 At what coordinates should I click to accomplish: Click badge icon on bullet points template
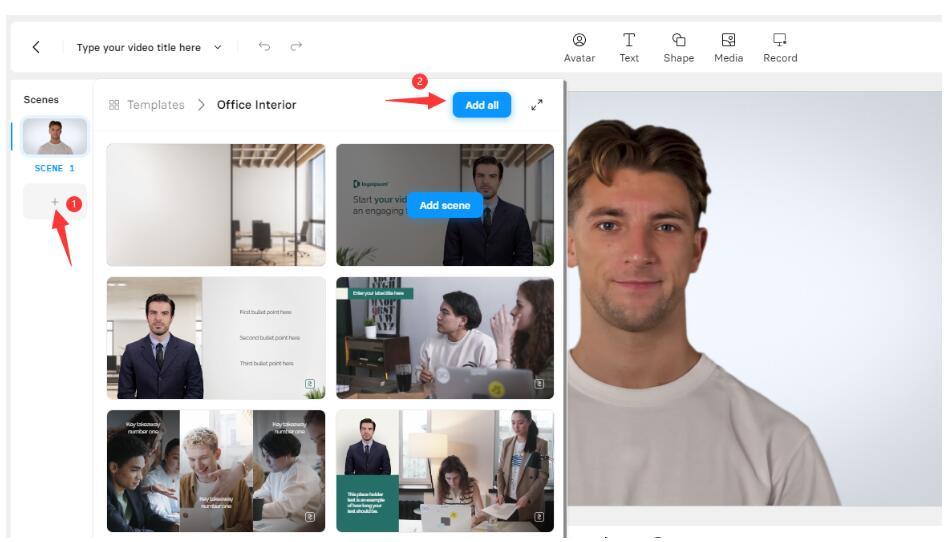[310, 383]
